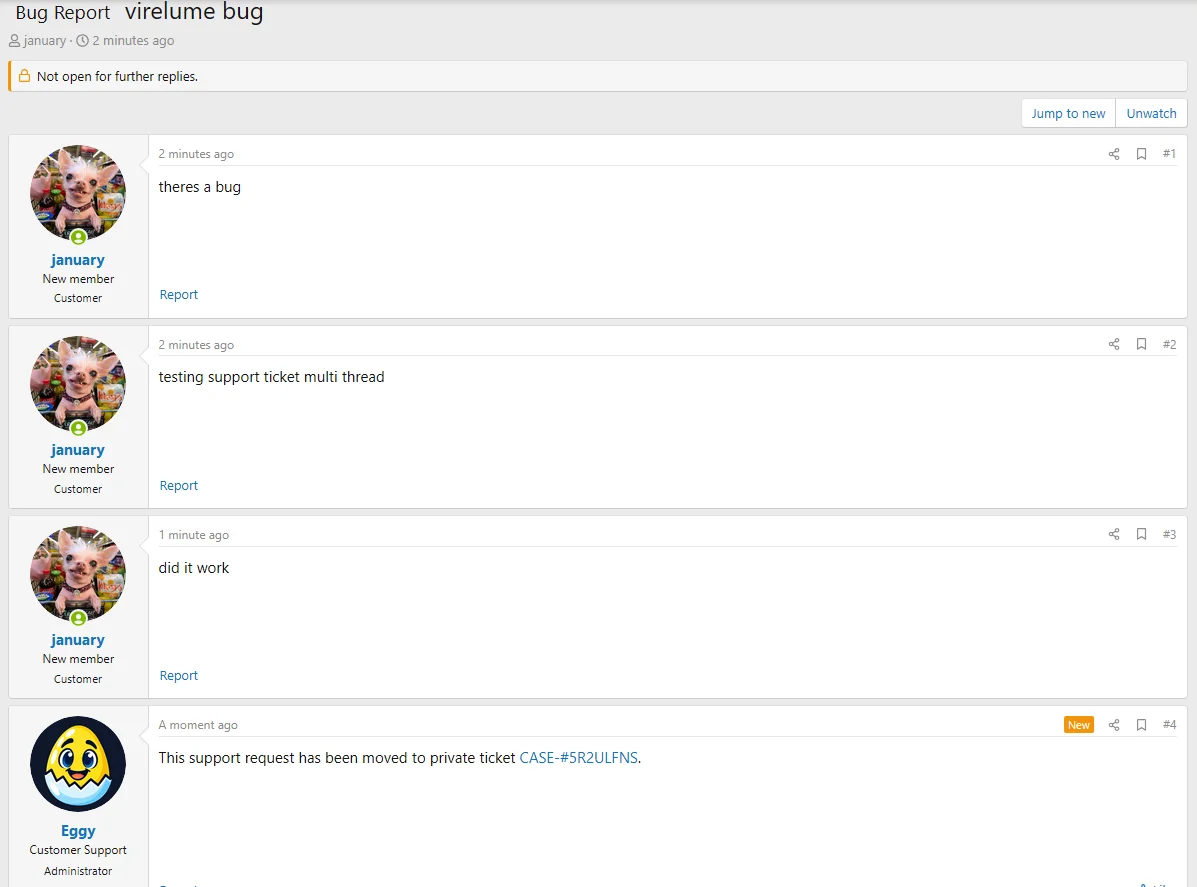1197x887 pixels.
Task: Share post #1 via share icon
Action: (x=1114, y=154)
